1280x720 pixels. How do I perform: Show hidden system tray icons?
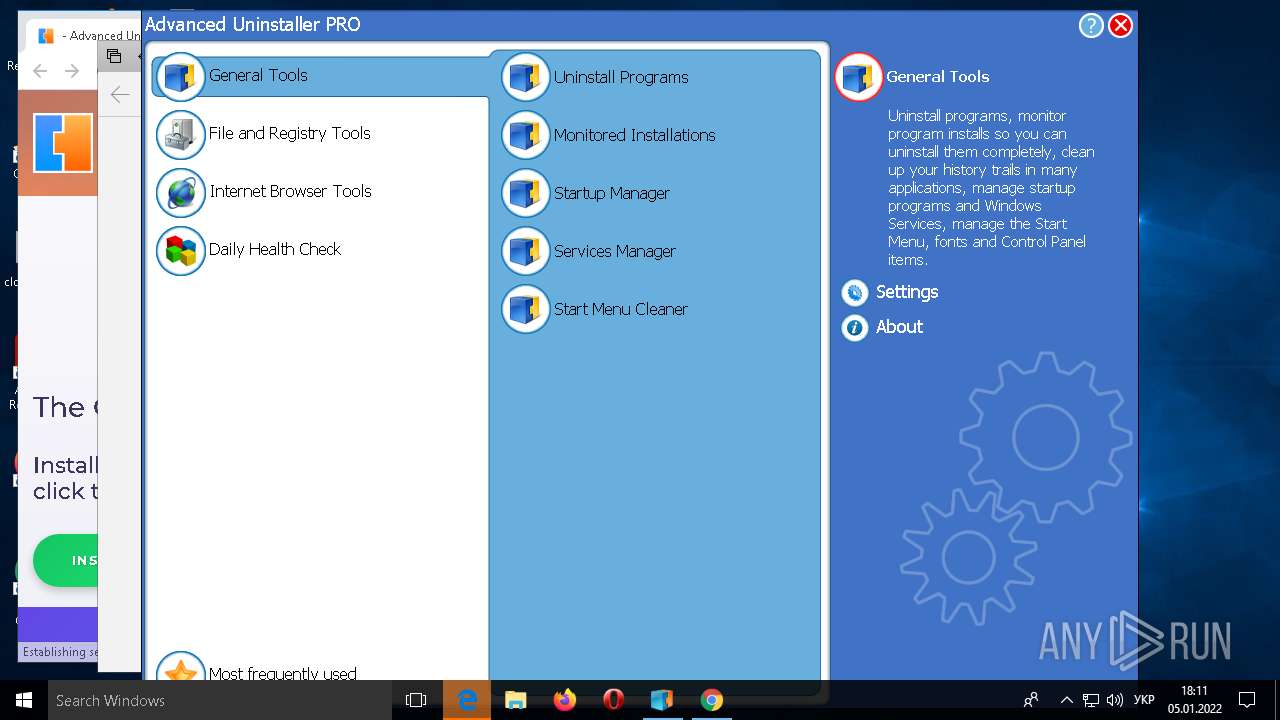[x=1066, y=700]
